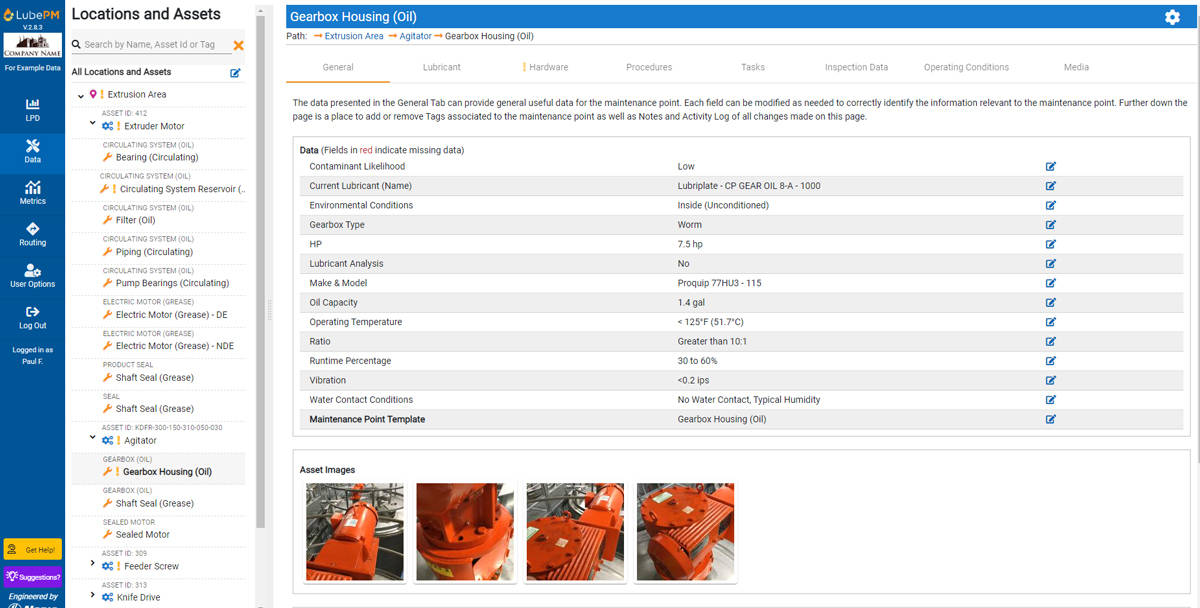This screenshot has width=1200, height=608.
Task: Follow the Agitator path link
Action: pos(416,36)
